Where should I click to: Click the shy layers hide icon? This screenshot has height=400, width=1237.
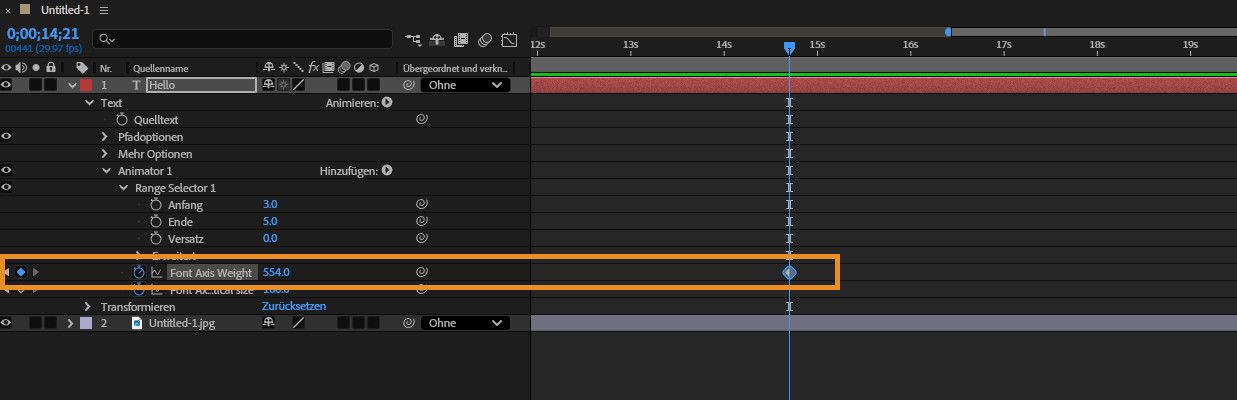coord(437,40)
